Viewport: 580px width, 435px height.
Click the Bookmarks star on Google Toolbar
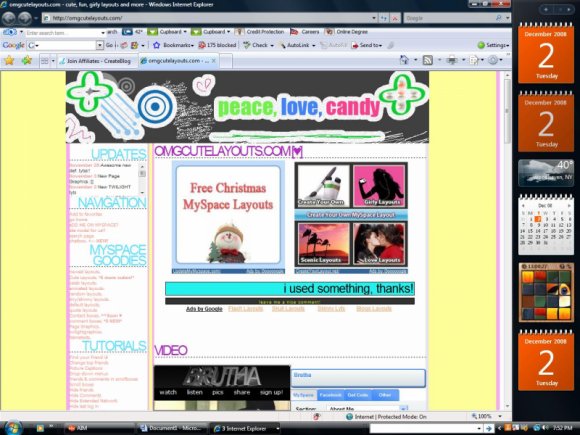(173, 45)
